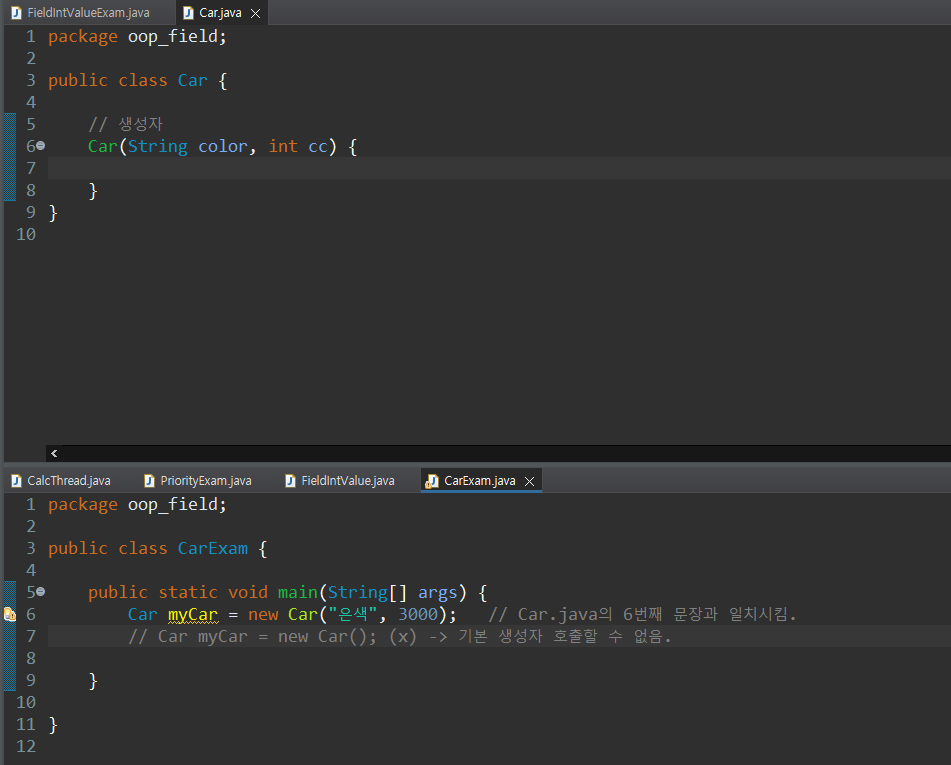Click Java file icon on Car.java tab

coord(189,13)
